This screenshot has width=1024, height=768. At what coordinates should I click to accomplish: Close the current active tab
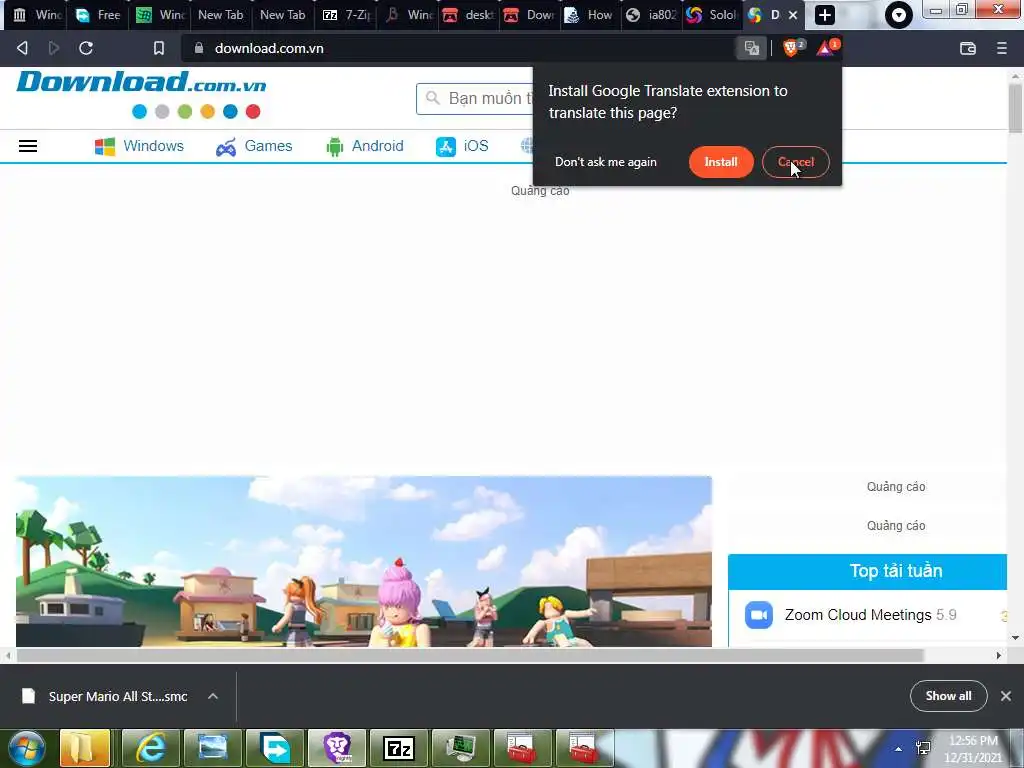click(793, 15)
